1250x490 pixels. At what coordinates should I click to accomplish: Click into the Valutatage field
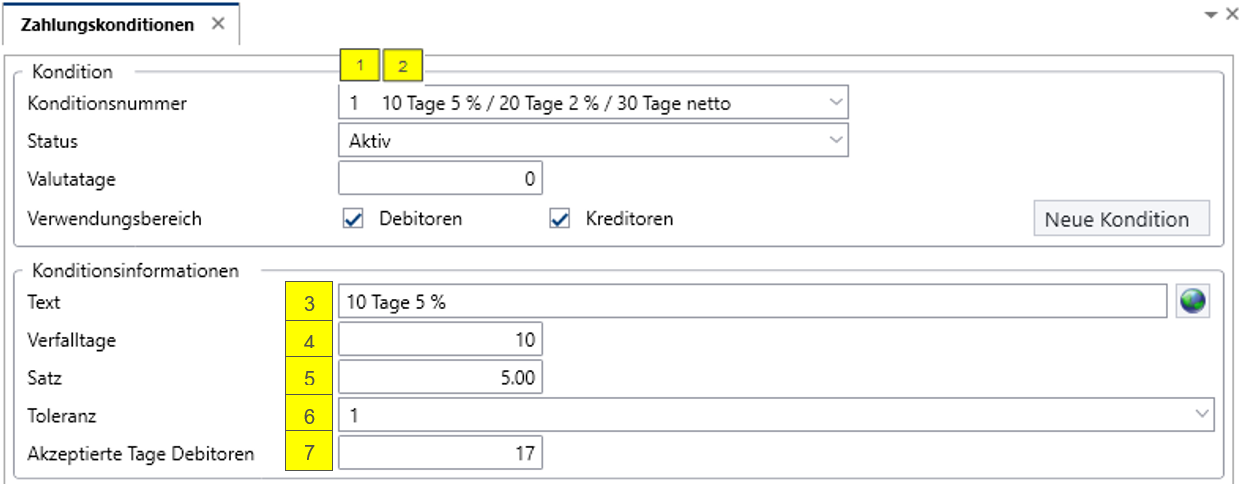(441, 180)
